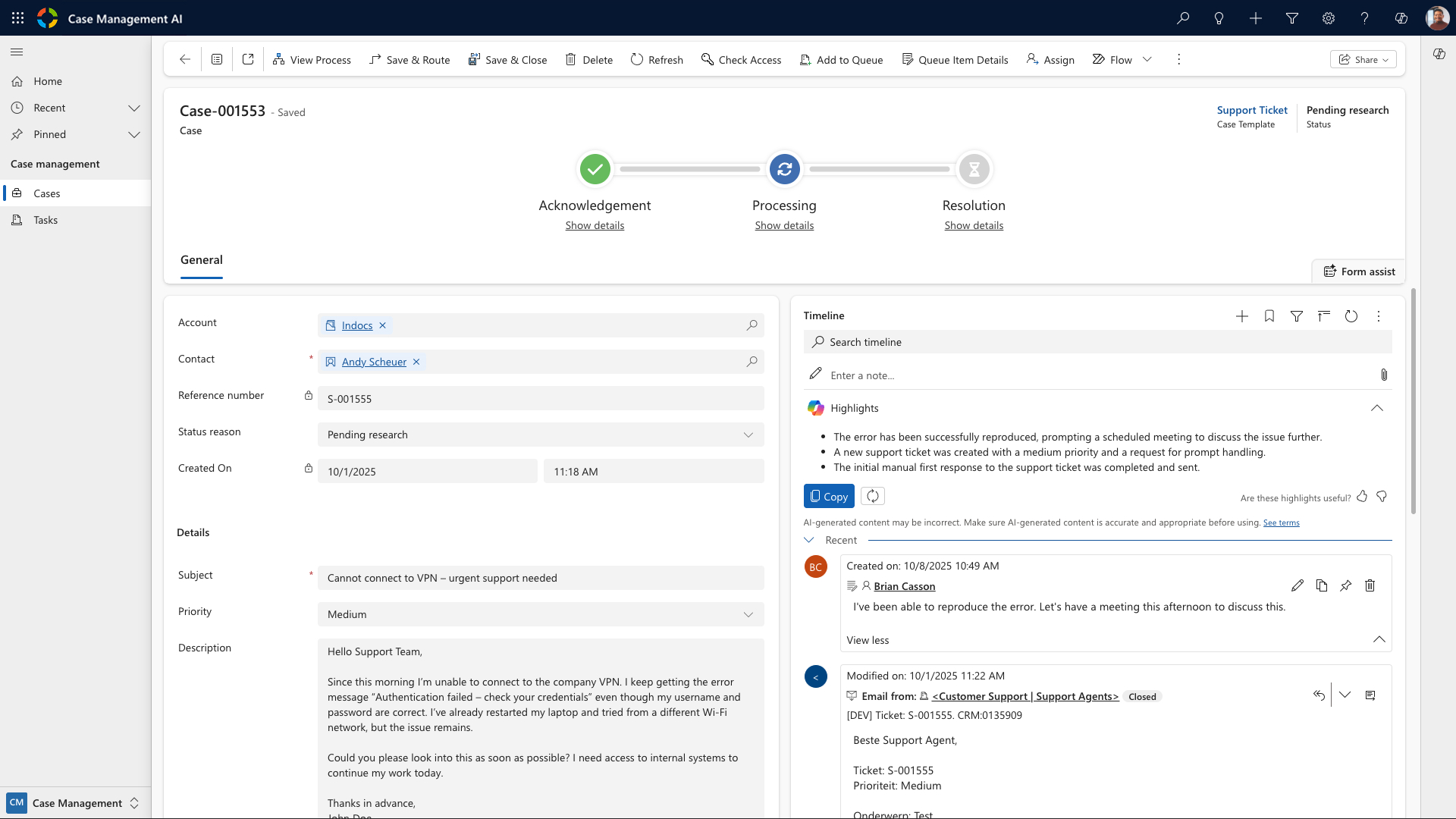Click the attachment paperclip in note field
1456x819 pixels.
click(x=1384, y=375)
